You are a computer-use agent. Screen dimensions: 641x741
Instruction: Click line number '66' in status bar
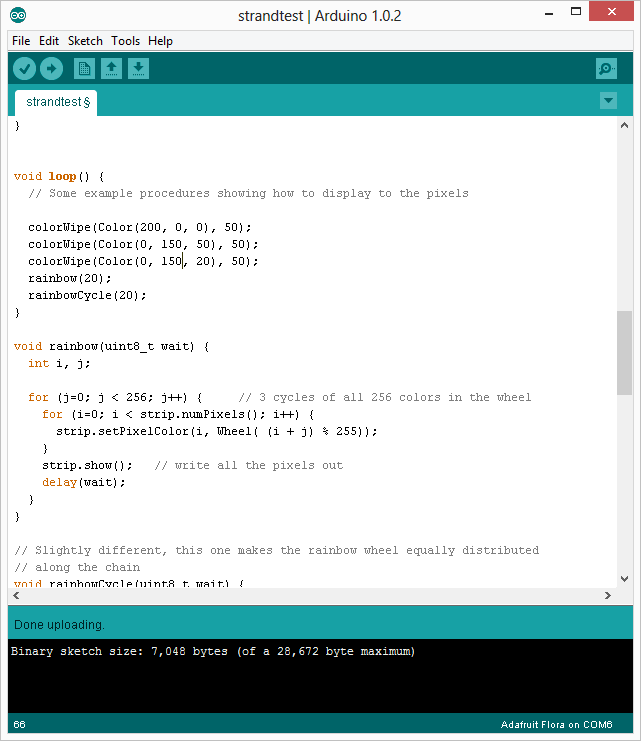19,724
